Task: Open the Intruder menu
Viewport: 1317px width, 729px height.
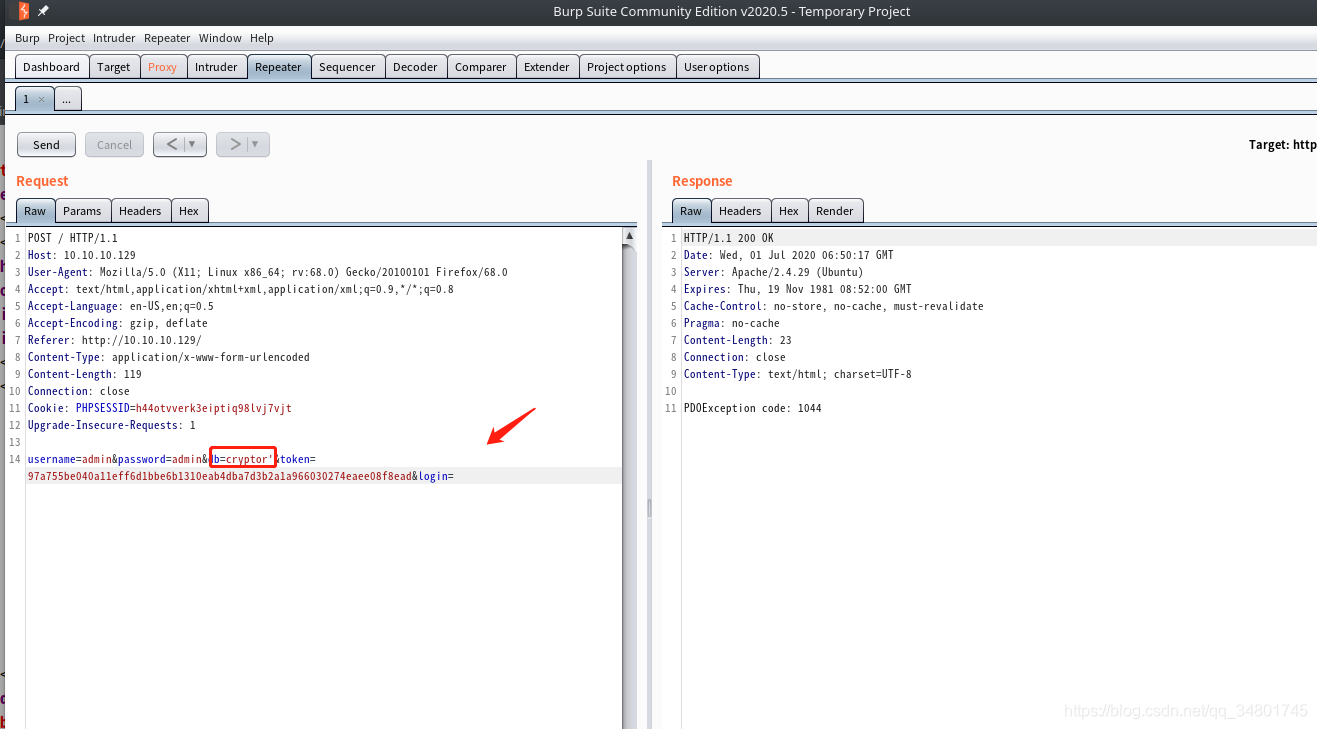Action: click(114, 38)
